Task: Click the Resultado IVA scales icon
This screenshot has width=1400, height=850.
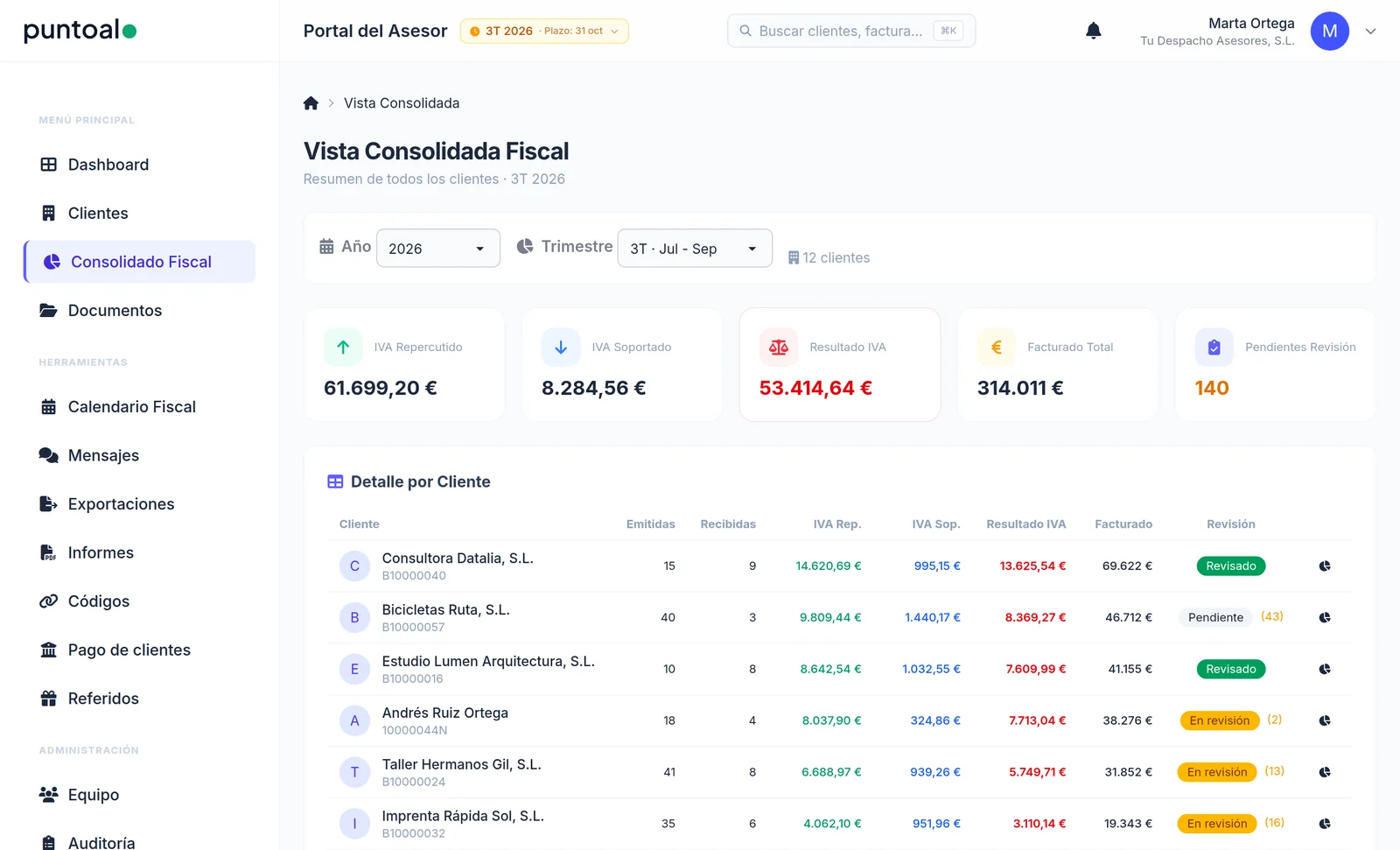Action: (779, 348)
